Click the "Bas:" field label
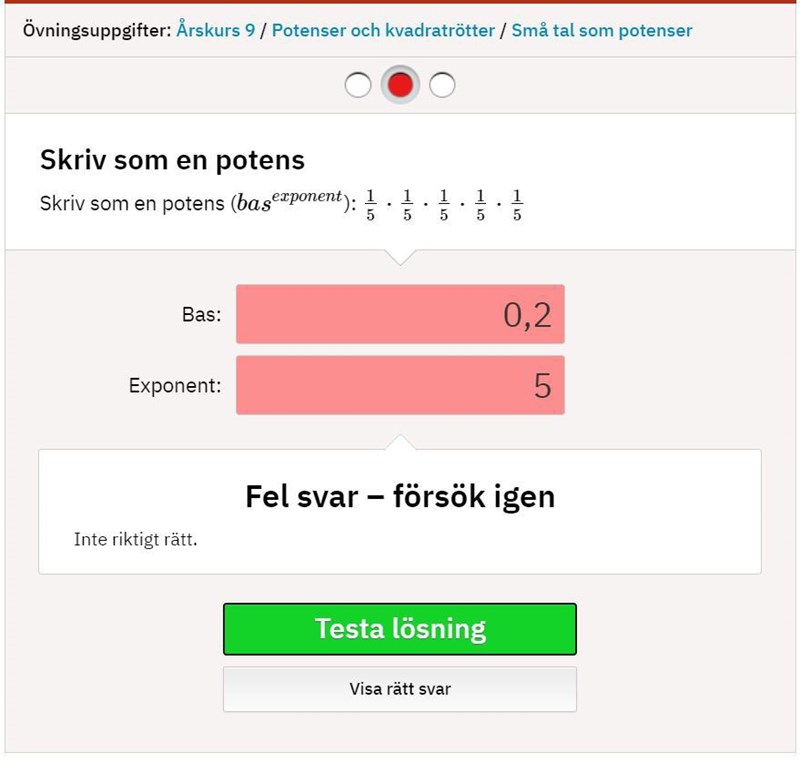The height and width of the screenshot is (763, 800). pos(201,315)
